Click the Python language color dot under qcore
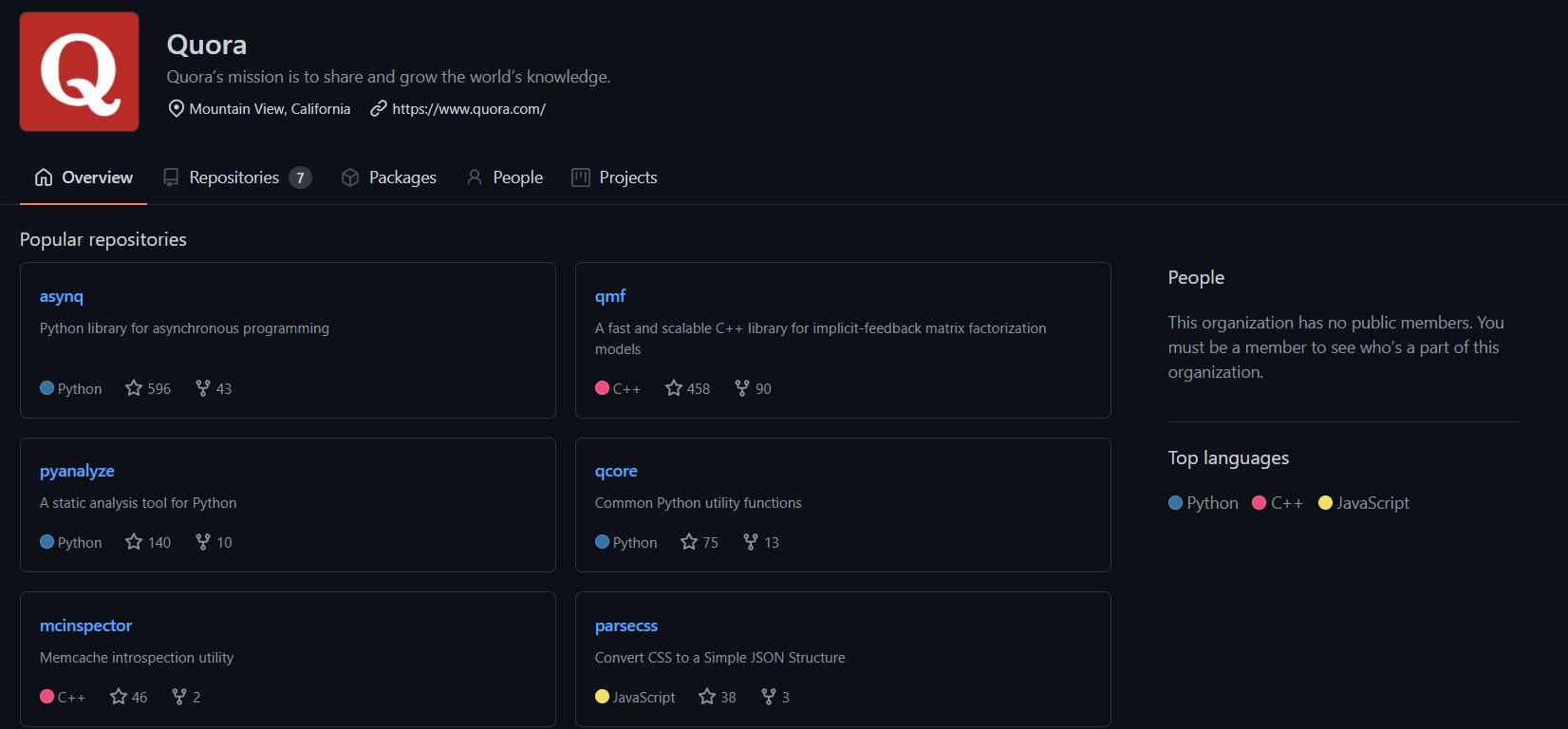This screenshot has height=729, width=1568. pyautogui.click(x=601, y=542)
